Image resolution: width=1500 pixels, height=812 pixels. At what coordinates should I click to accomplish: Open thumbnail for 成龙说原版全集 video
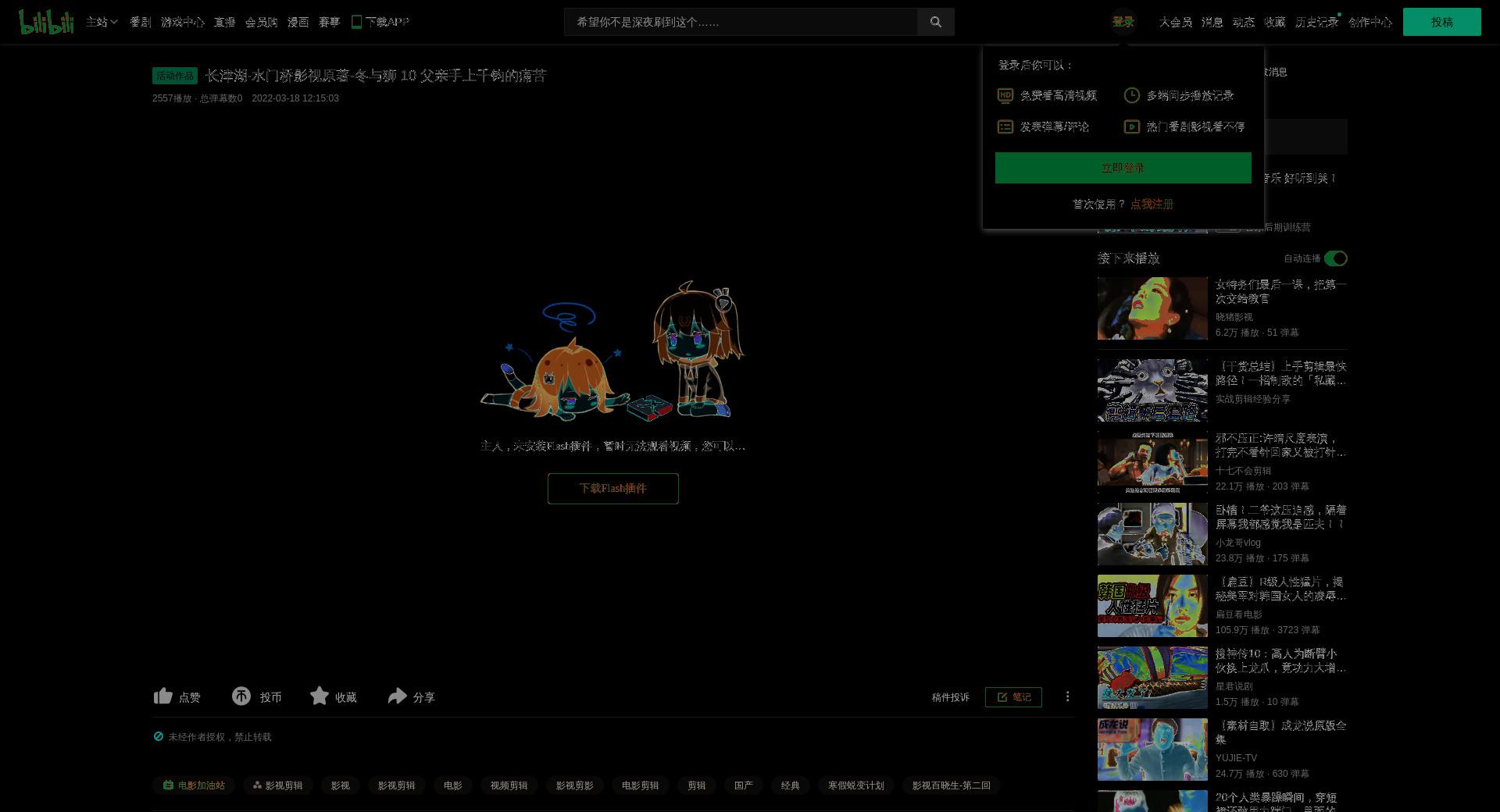1152,750
